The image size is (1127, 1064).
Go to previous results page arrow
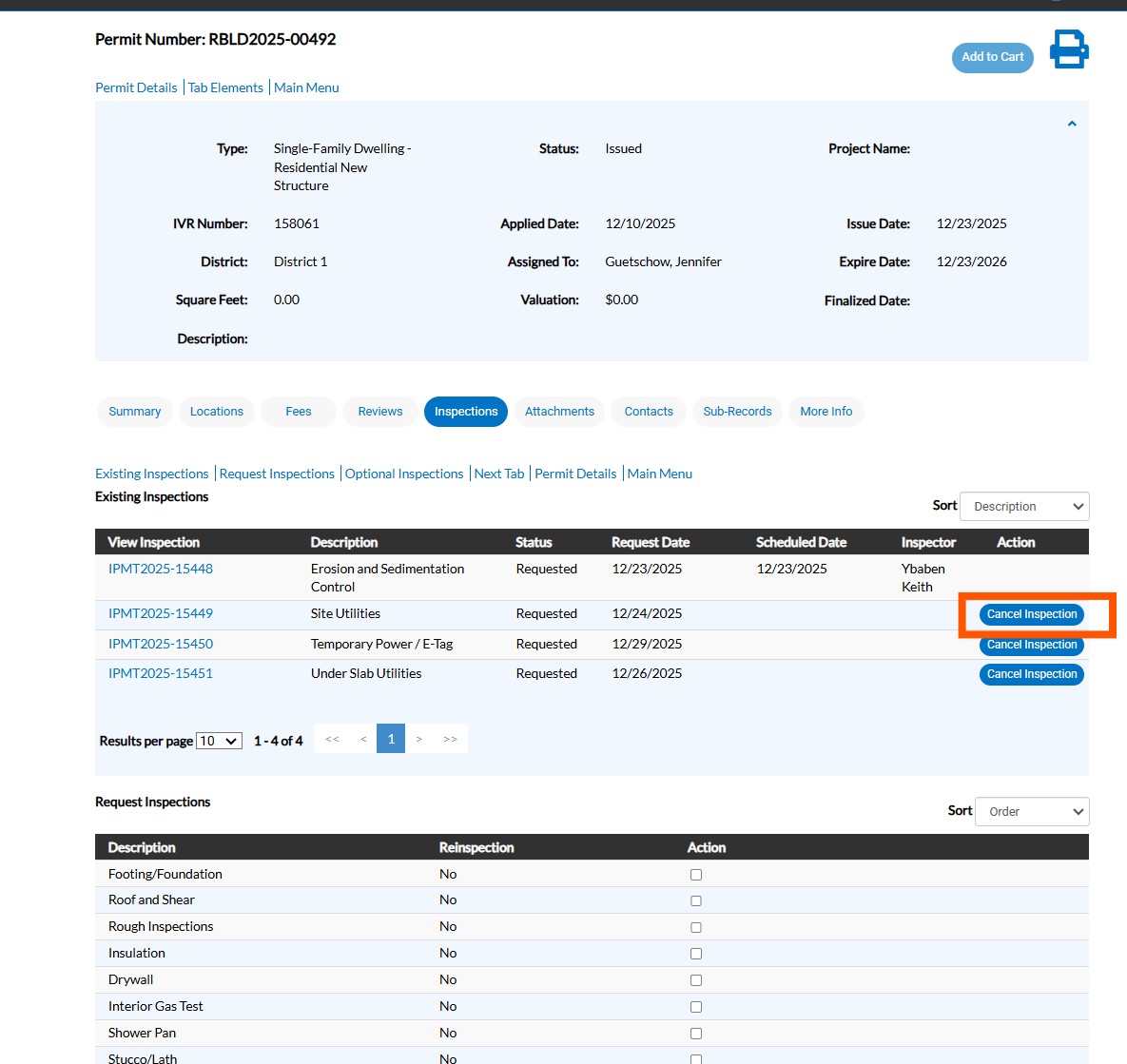pos(363,739)
